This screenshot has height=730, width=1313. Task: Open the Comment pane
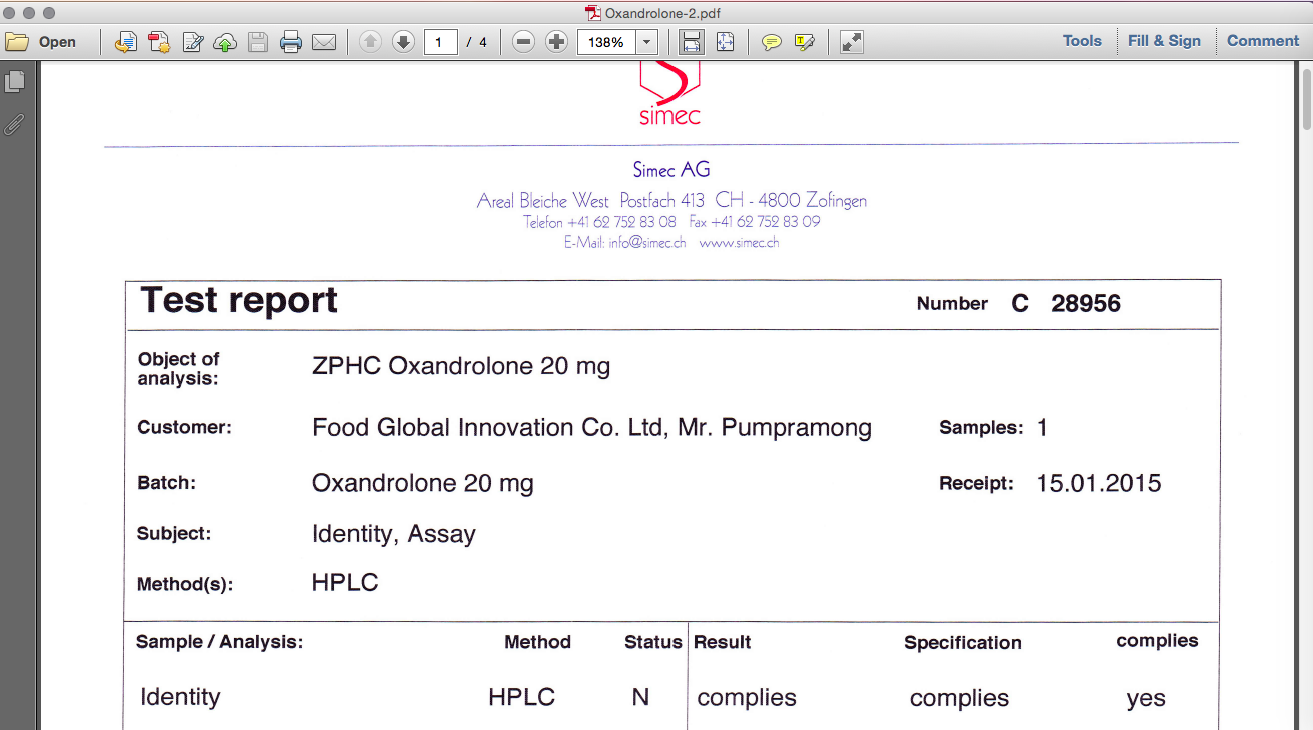1263,41
